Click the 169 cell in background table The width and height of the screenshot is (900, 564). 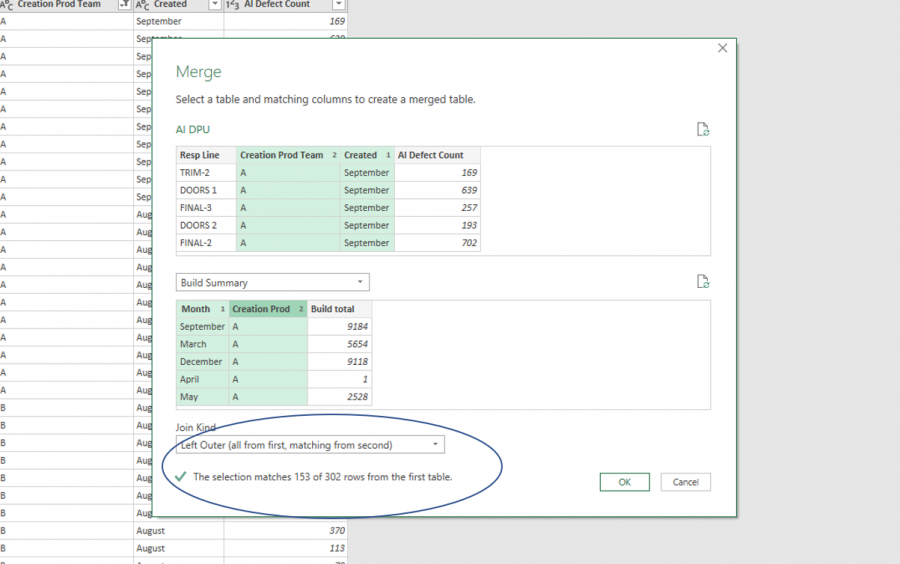(285, 21)
